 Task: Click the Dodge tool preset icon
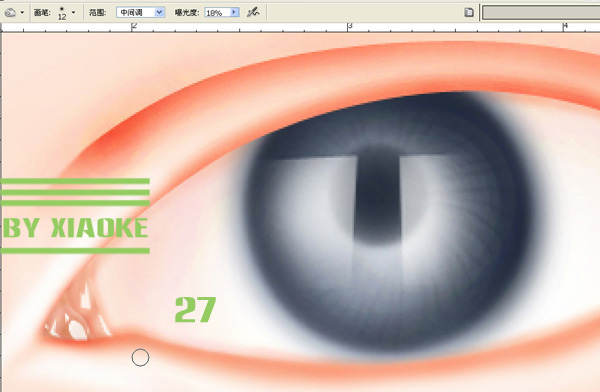[x=10, y=13]
